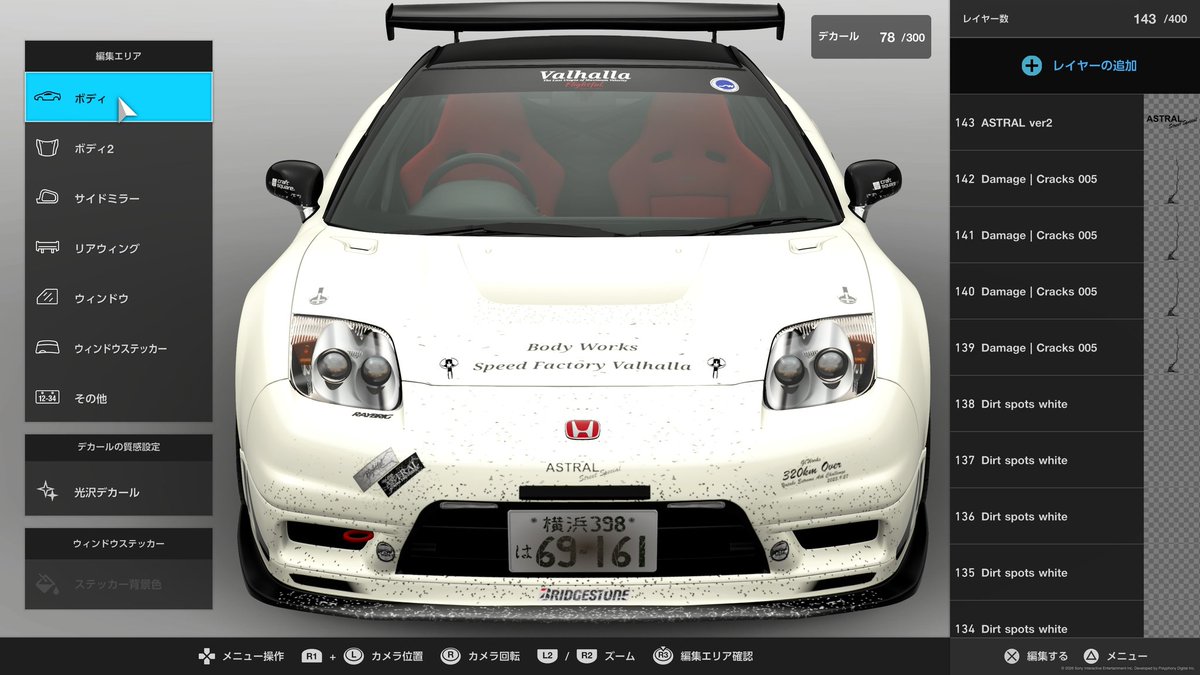Click the car body icon beside ボディ
The height and width of the screenshot is (675, 1200).
pyautogui.click(x=47, y=98)
